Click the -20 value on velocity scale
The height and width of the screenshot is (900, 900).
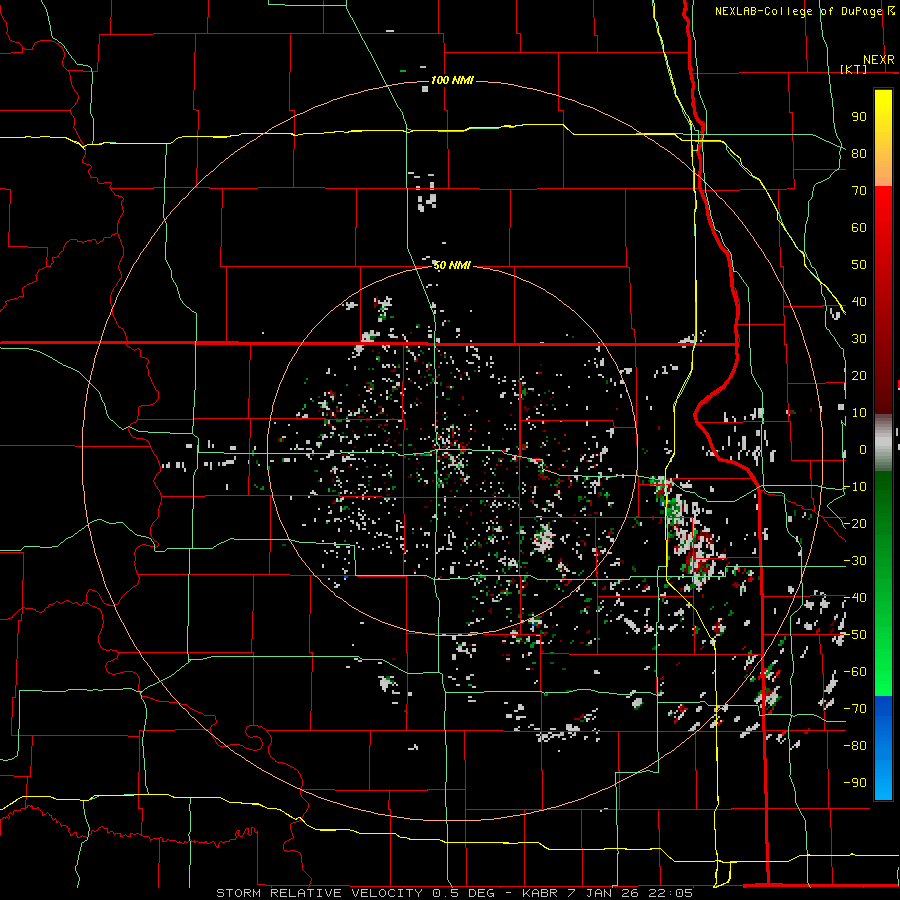855,524
